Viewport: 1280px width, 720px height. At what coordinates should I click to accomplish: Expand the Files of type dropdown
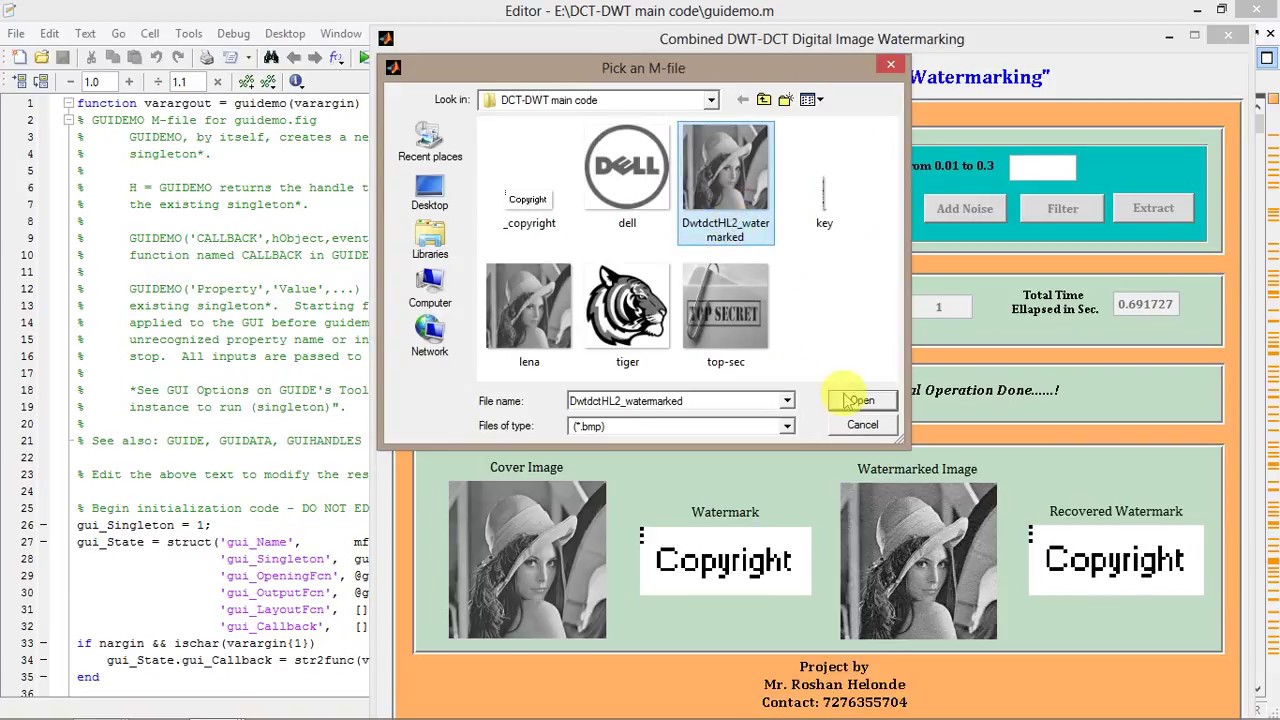pyautogui.click(x=787, y=426)
